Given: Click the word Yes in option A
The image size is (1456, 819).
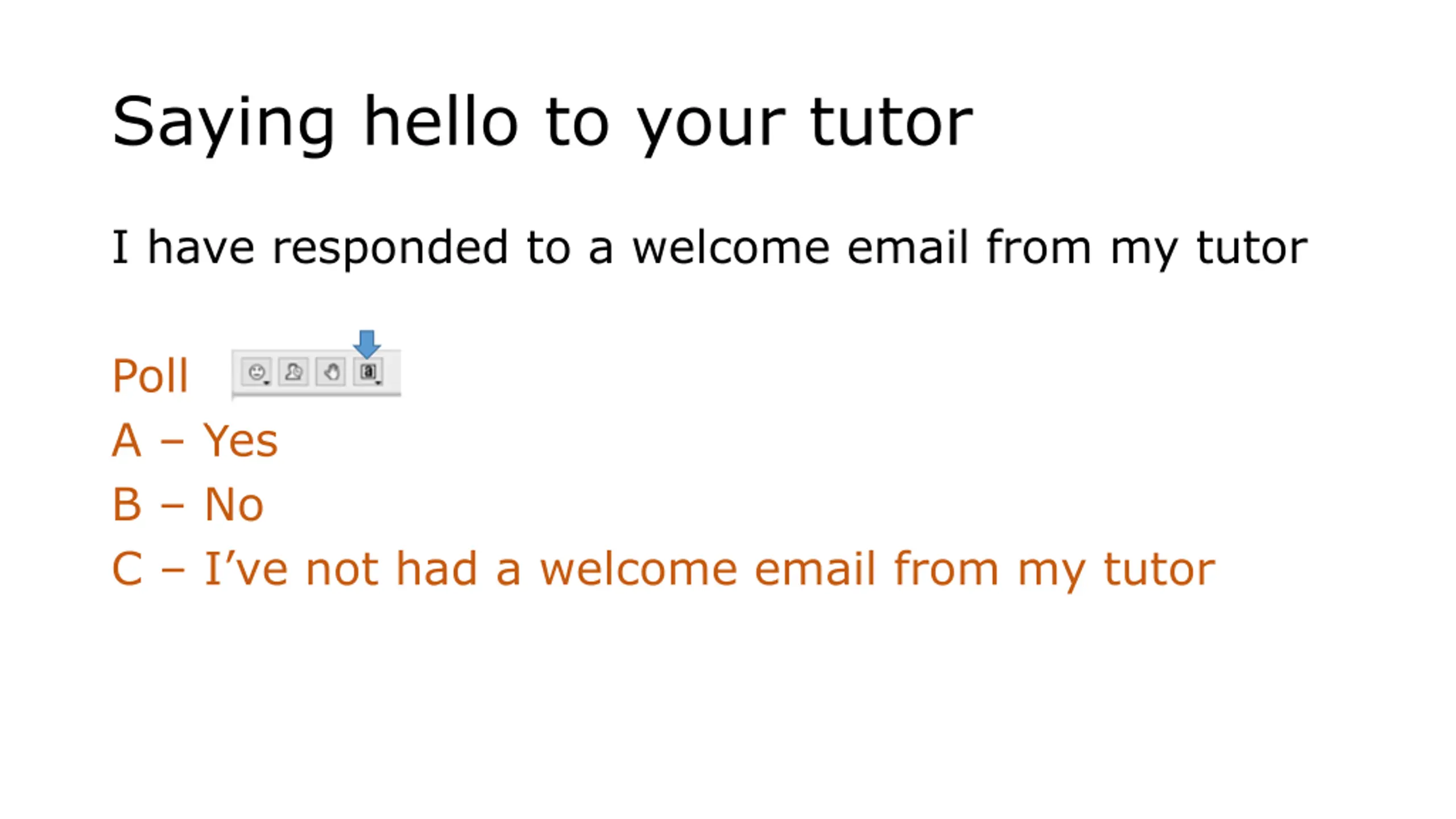Looking at the screenshot, I should (241, 440).
